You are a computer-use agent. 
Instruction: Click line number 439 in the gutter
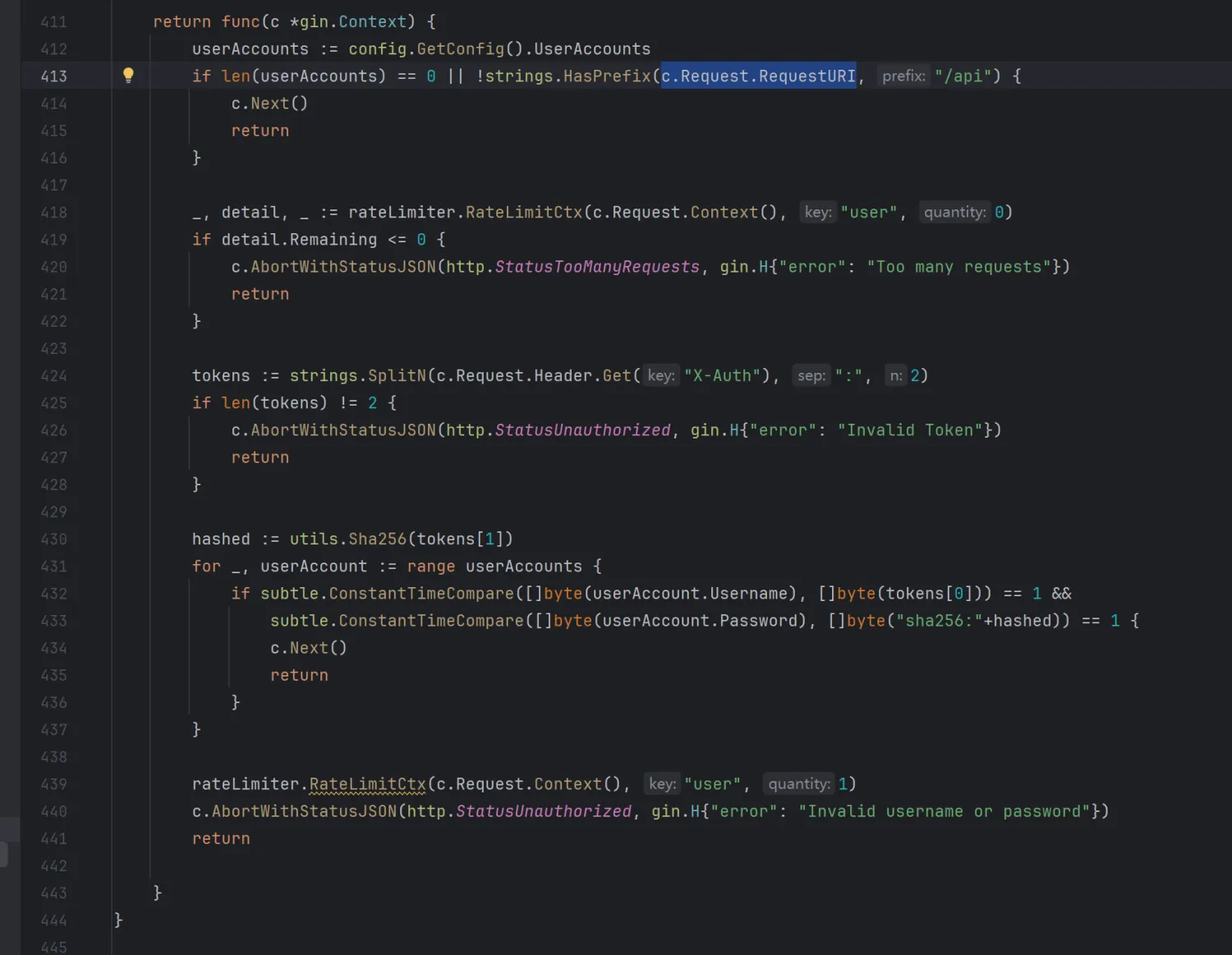click(54, 784)
